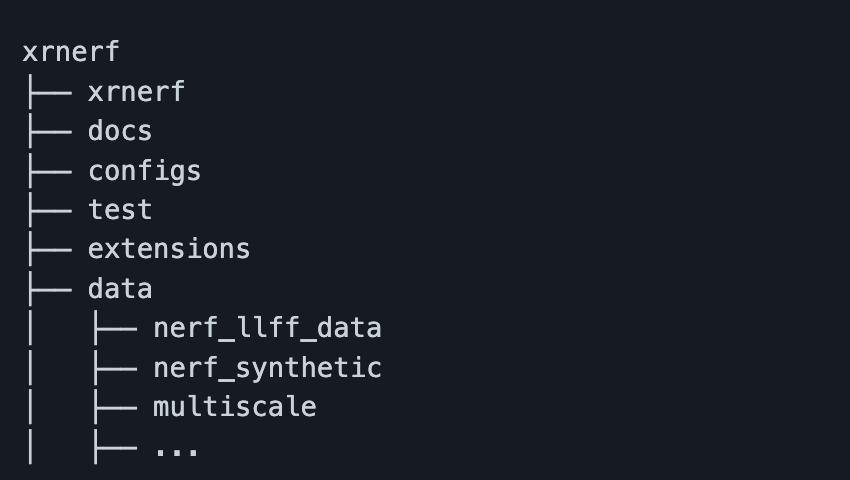Click the nerf_synthetic folder name
The height and width of the screenshot is (480, 850).
(267, 368)
